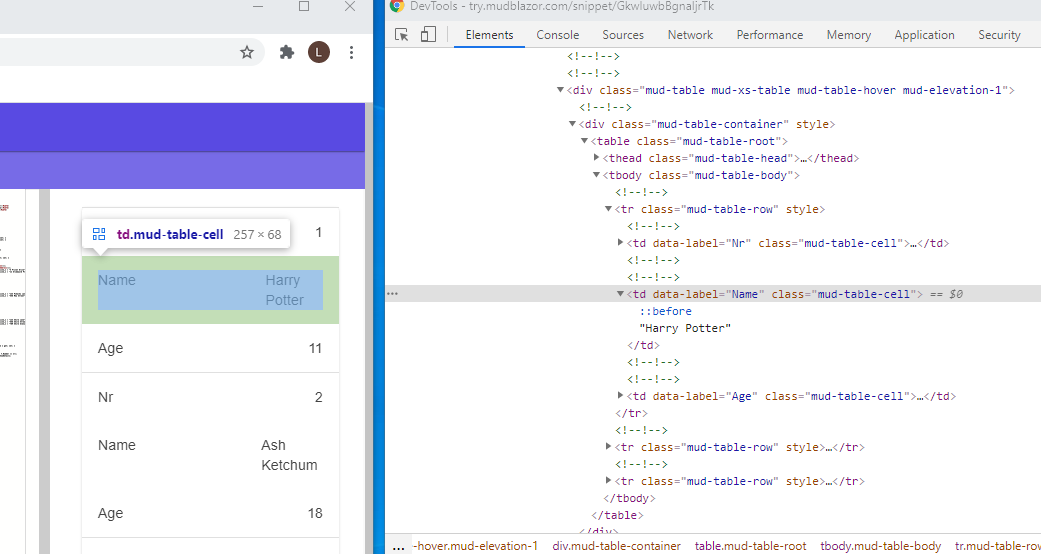This screenshot has width=1041, height=554.
Task: Select the closing </tbody> tag
Action: pyautogui.click(x=629, y=498)
